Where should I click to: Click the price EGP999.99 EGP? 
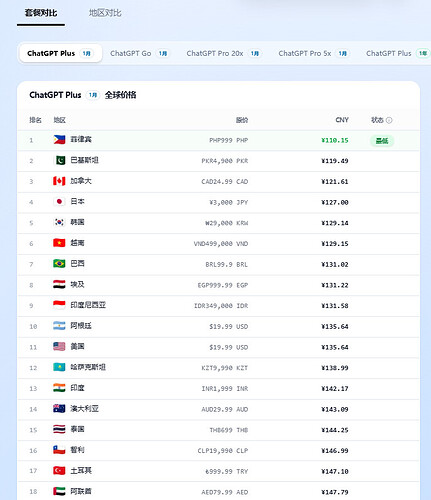pyautogui.click(x=223, y=285)
